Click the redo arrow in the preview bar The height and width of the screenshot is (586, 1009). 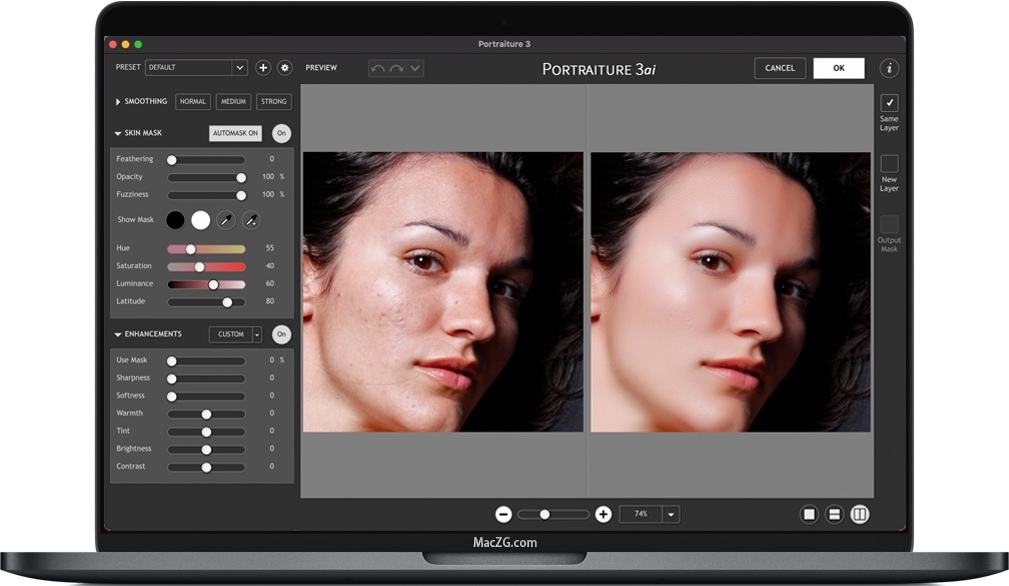(396, 68)
